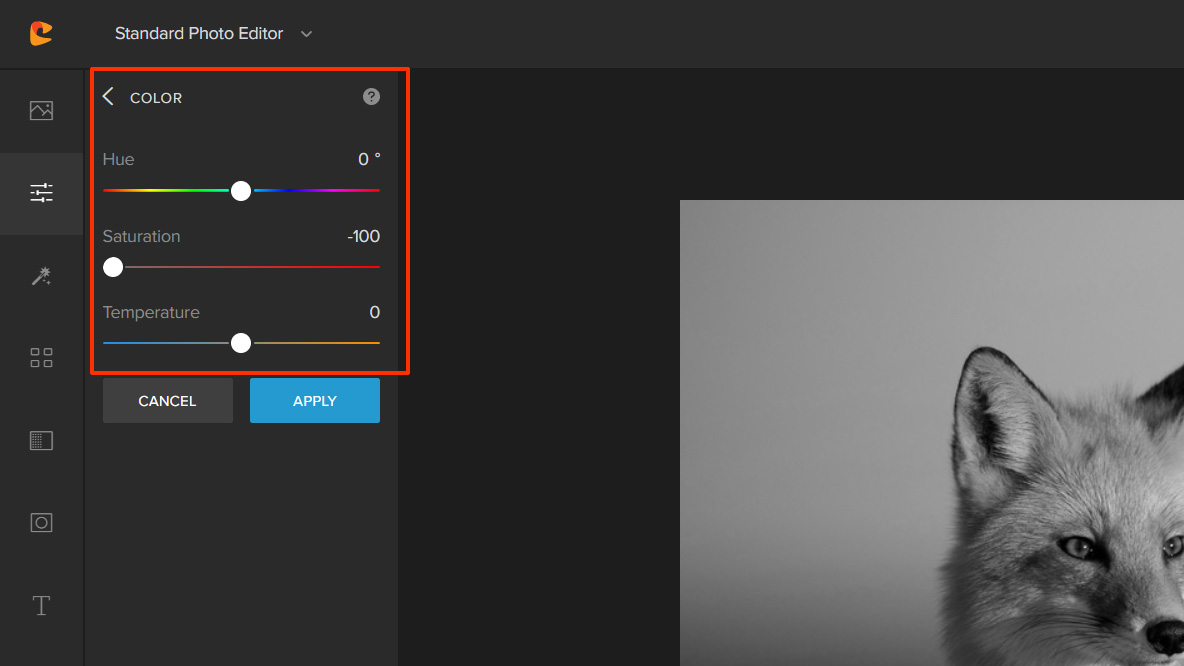Select the dotted texture panel icon
This screenshot has width=1184, height=666.
click(41, 440)
